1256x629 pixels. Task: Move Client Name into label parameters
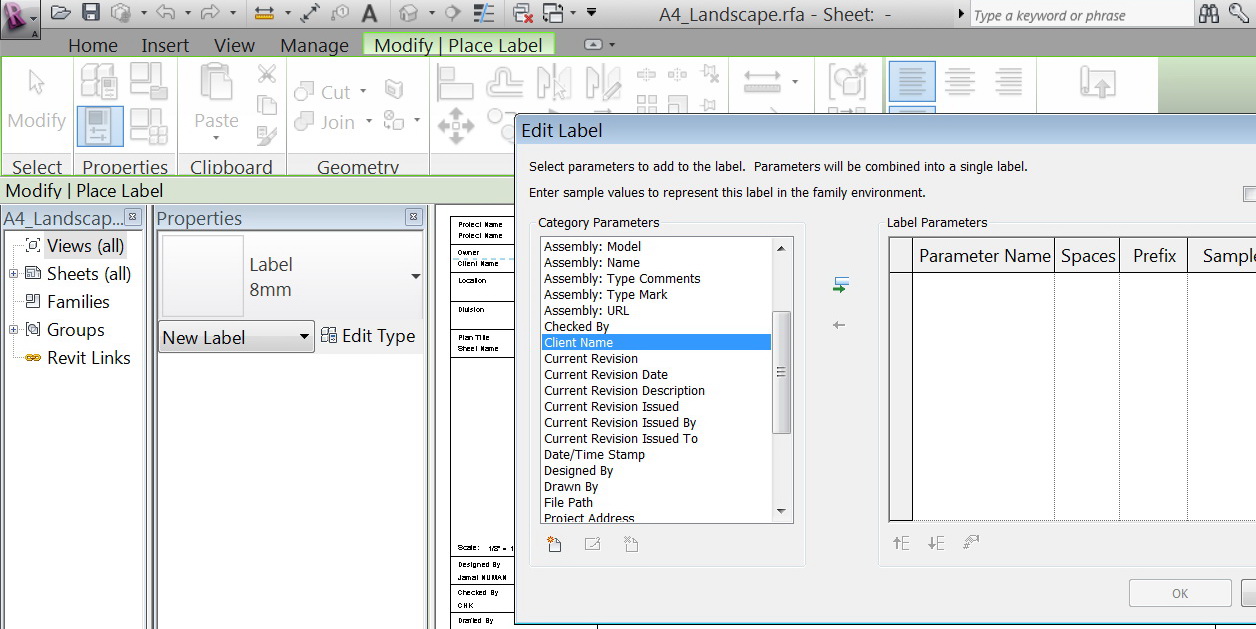coord(840,283)
